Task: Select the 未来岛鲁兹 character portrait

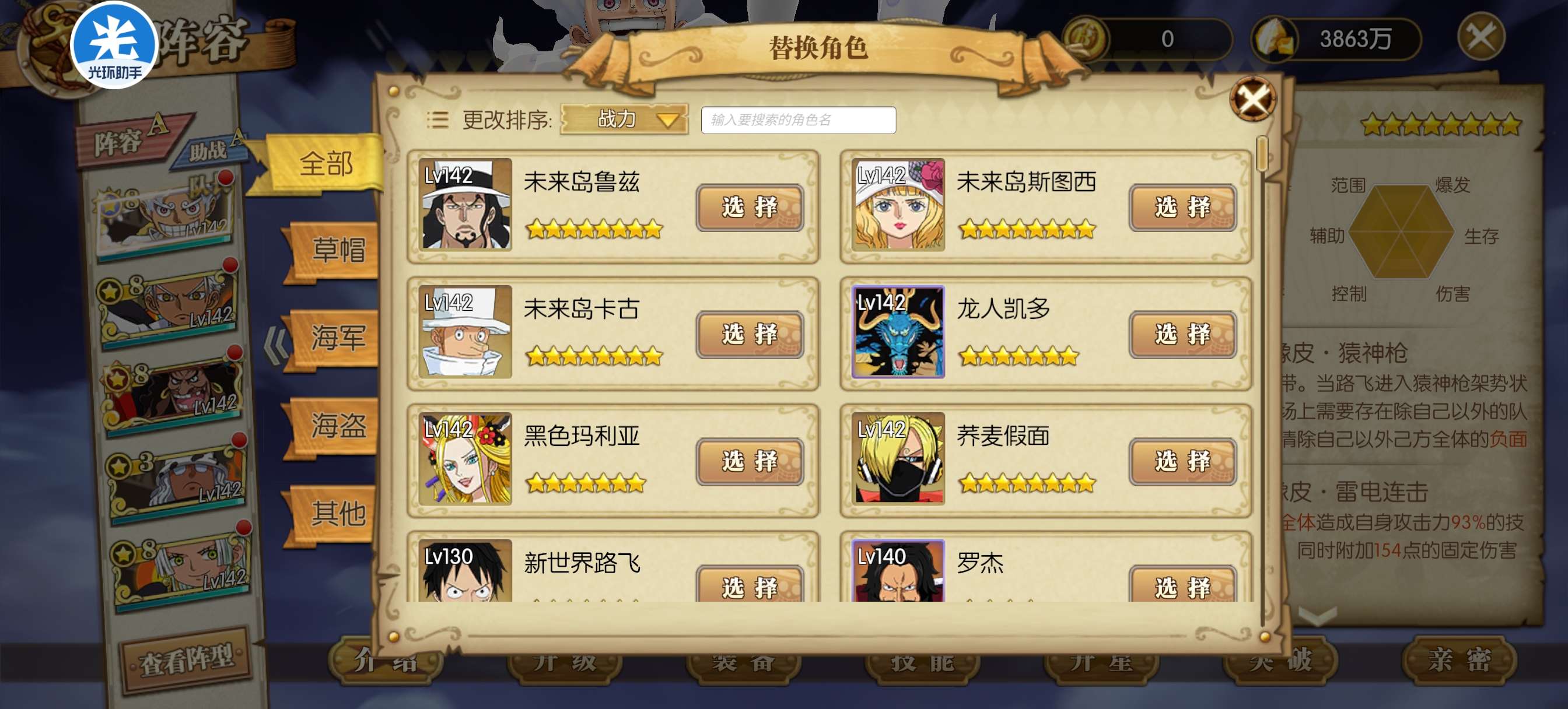Action: pyautogui.click(x=465, y=204)
